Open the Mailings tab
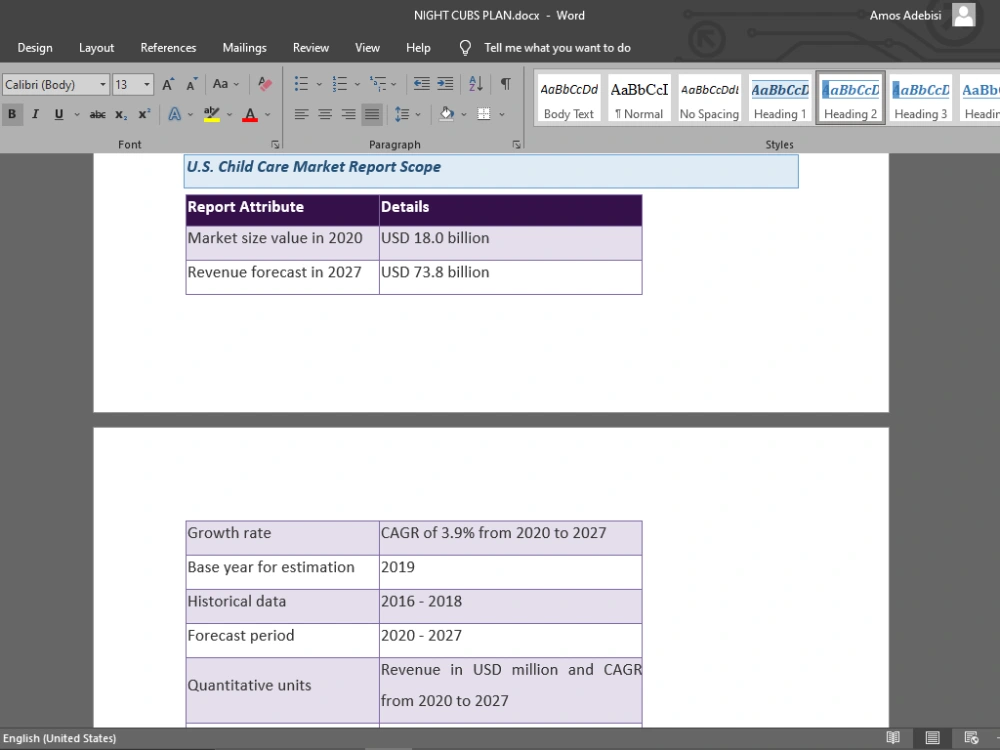The height and width of the screenshot is (750, 1000). (244, 48)
